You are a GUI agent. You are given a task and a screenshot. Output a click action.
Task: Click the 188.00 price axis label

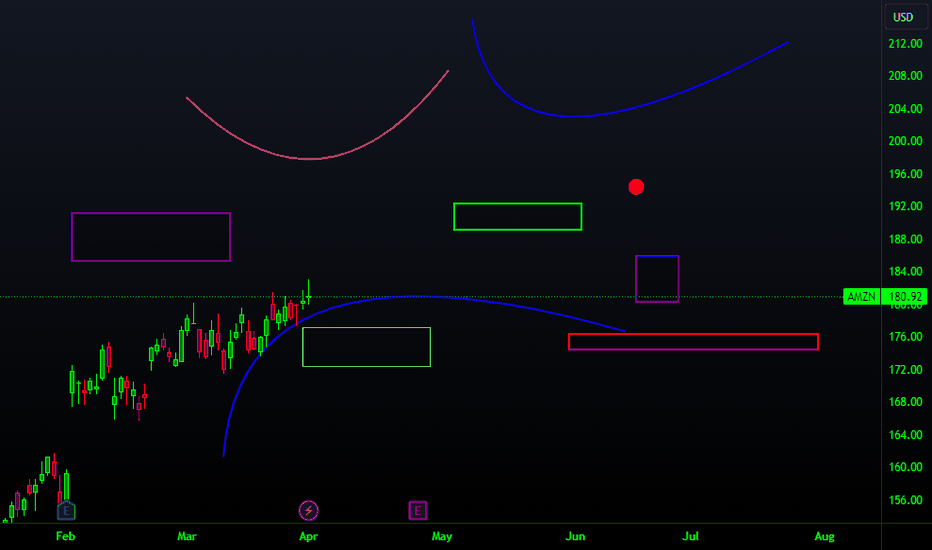pos(905,239)
